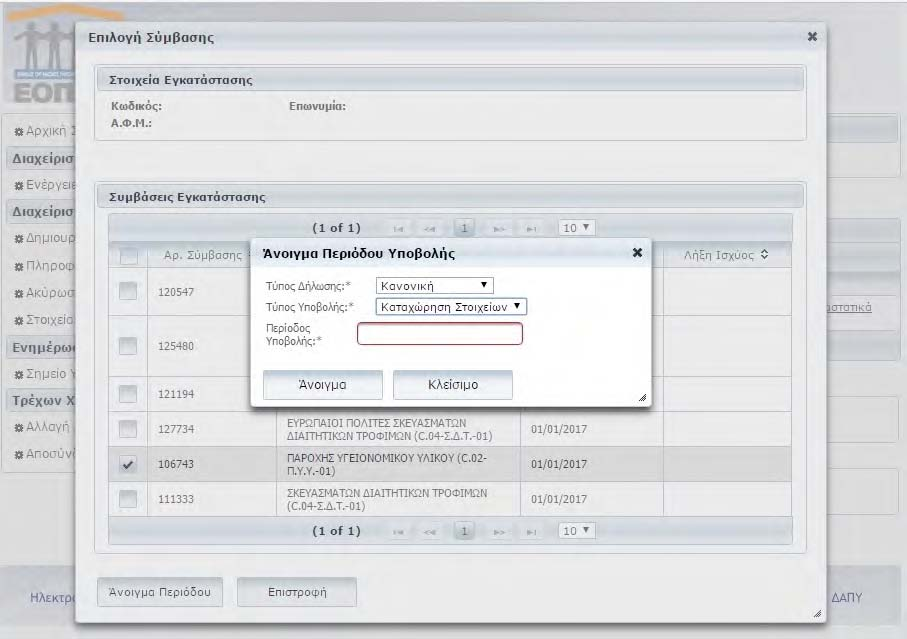Uncheck the checkbox for contract 106743
The height and width of the screenshot is (639, 907).
tap(128, 464)
